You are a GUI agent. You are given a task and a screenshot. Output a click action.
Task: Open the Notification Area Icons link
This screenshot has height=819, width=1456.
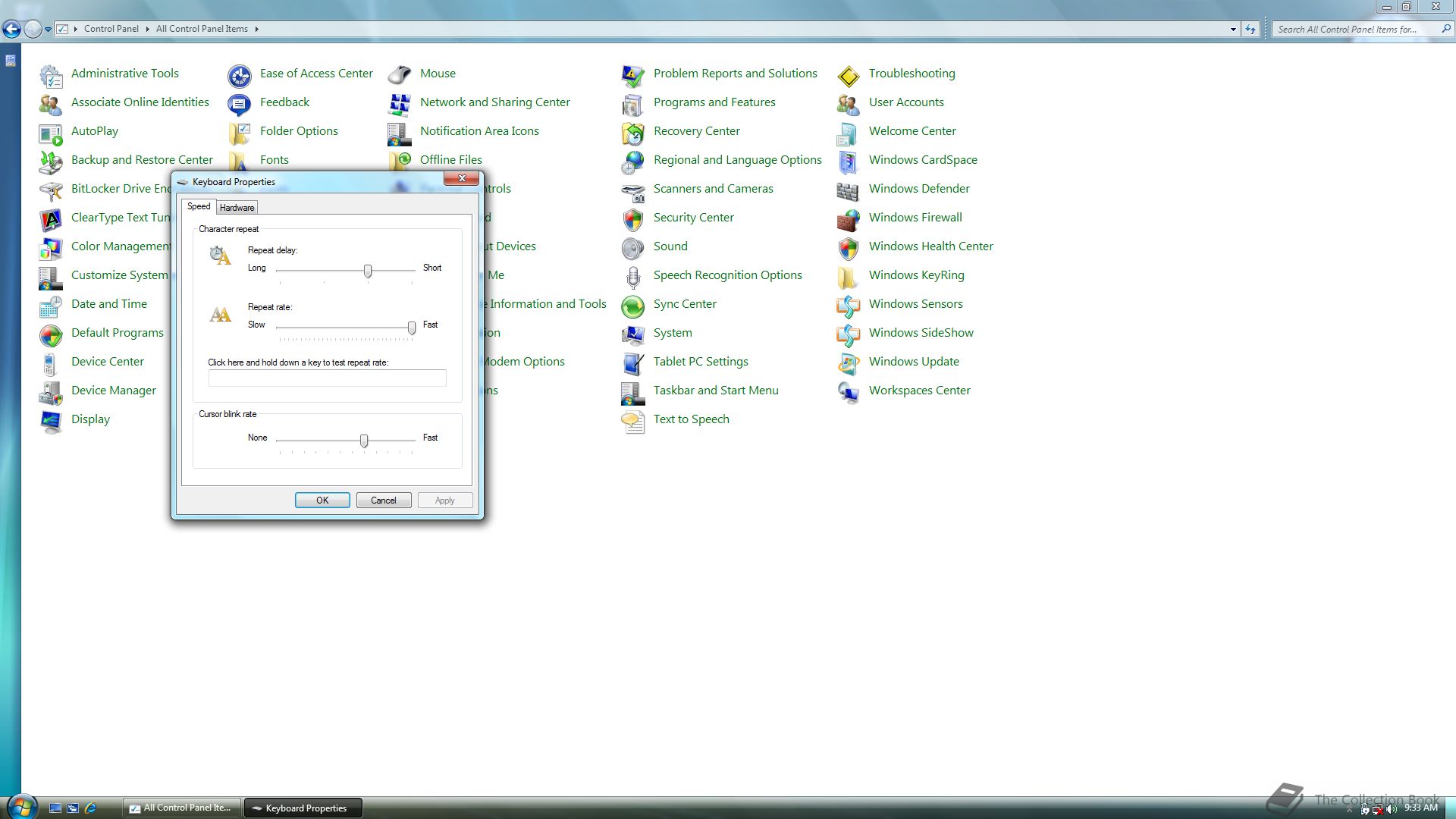[479, 131]
